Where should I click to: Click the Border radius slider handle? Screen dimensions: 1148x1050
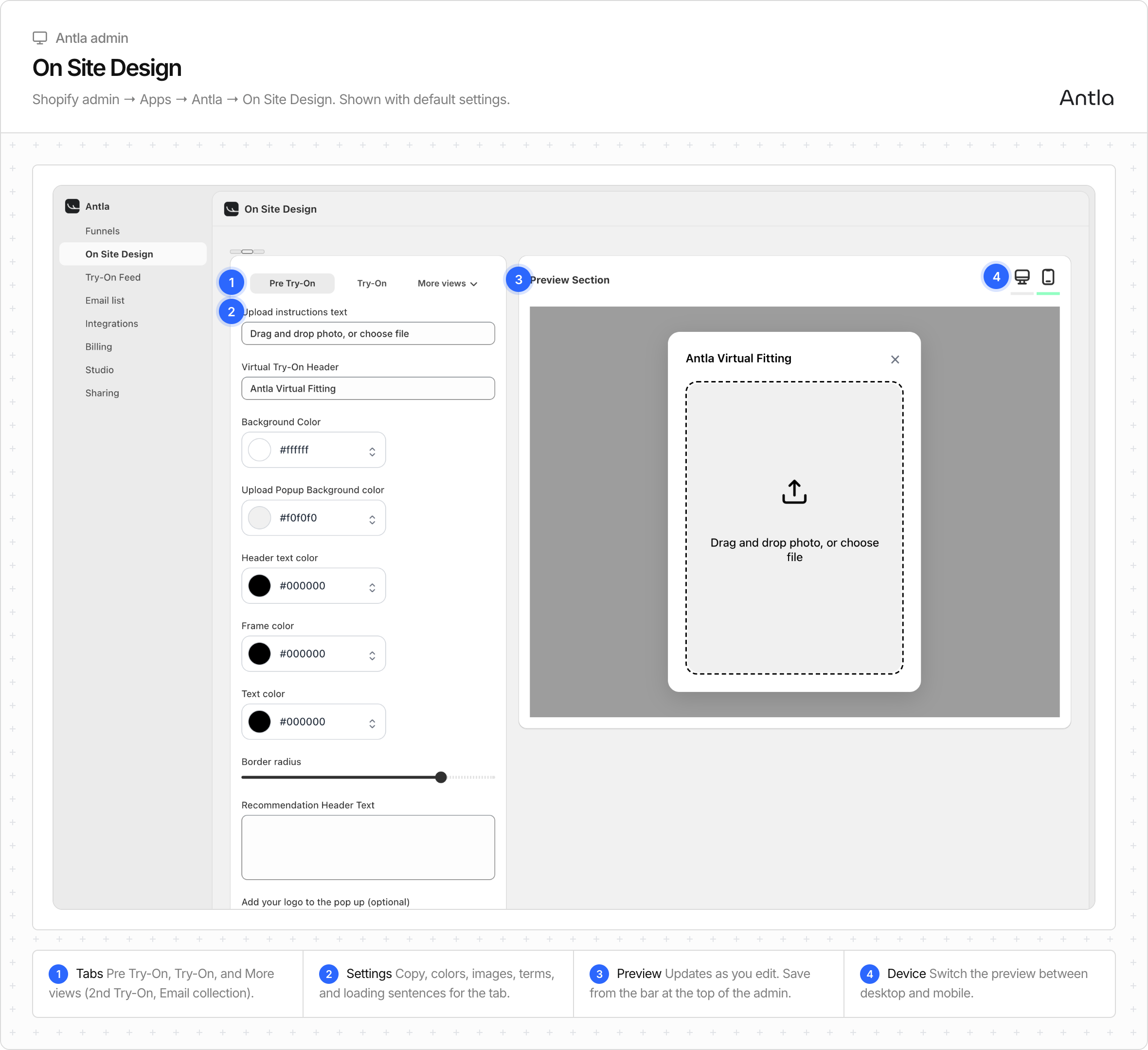click(441, 777)
